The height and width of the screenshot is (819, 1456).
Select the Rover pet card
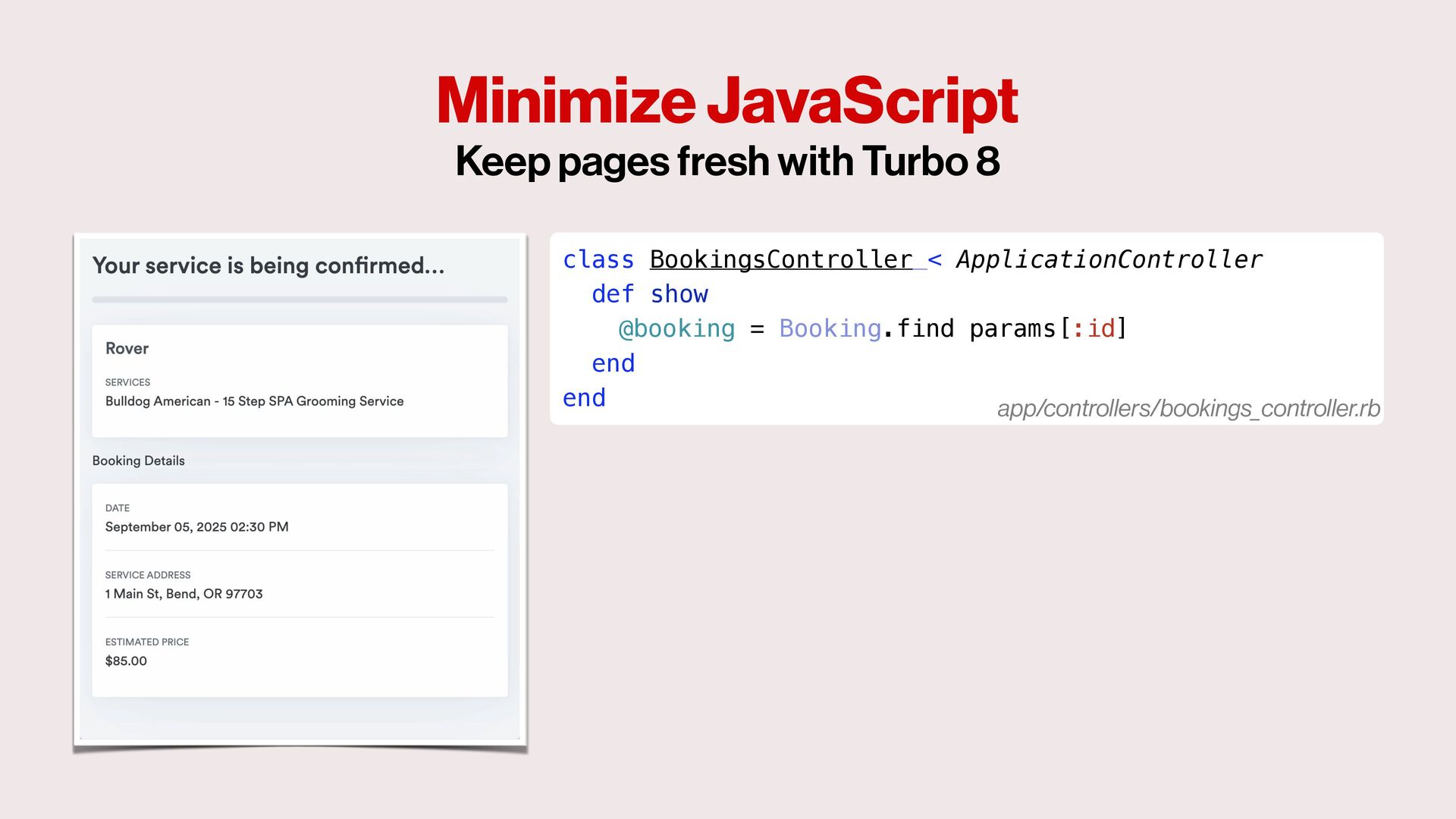click(300, 379)
